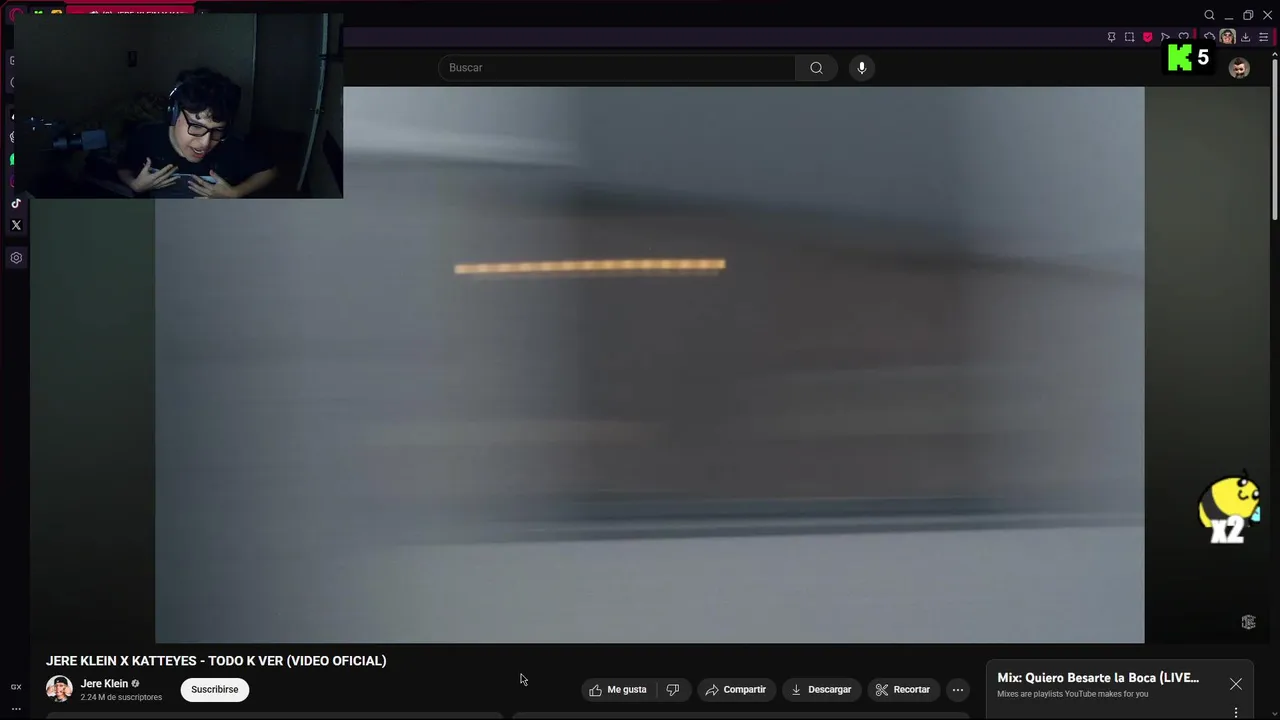This screenshot has height=720, width=1280.
Task: Click the GX corner sidebar icon
Action: (16, 687)
